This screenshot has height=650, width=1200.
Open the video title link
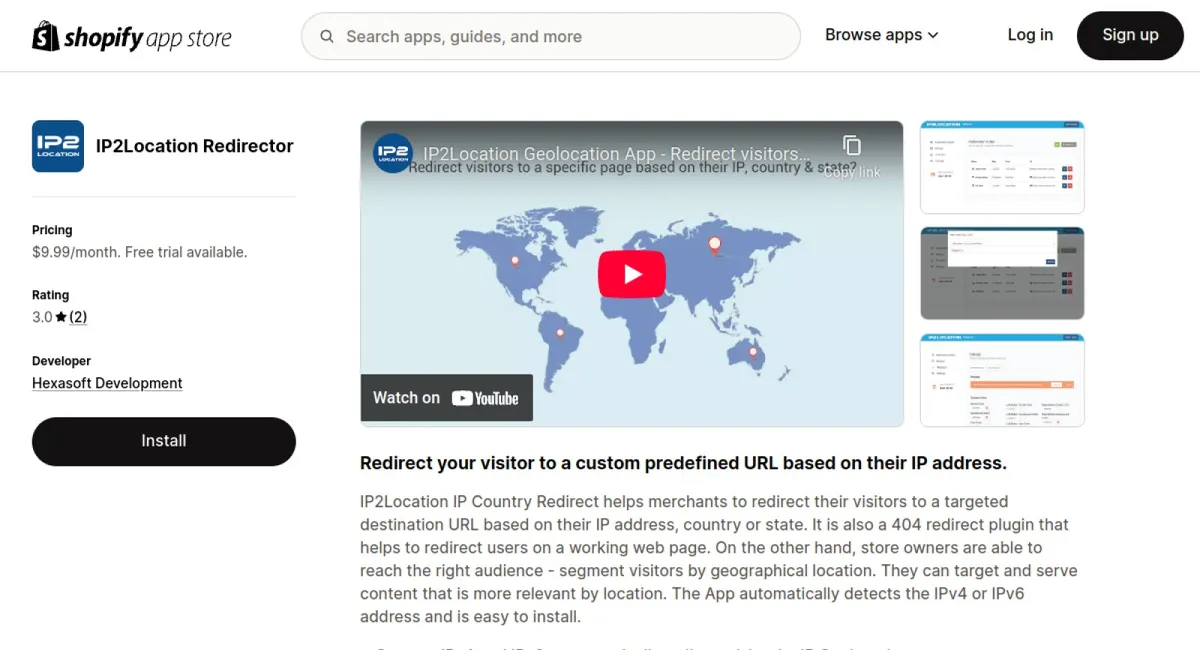(x=617, y=154)
